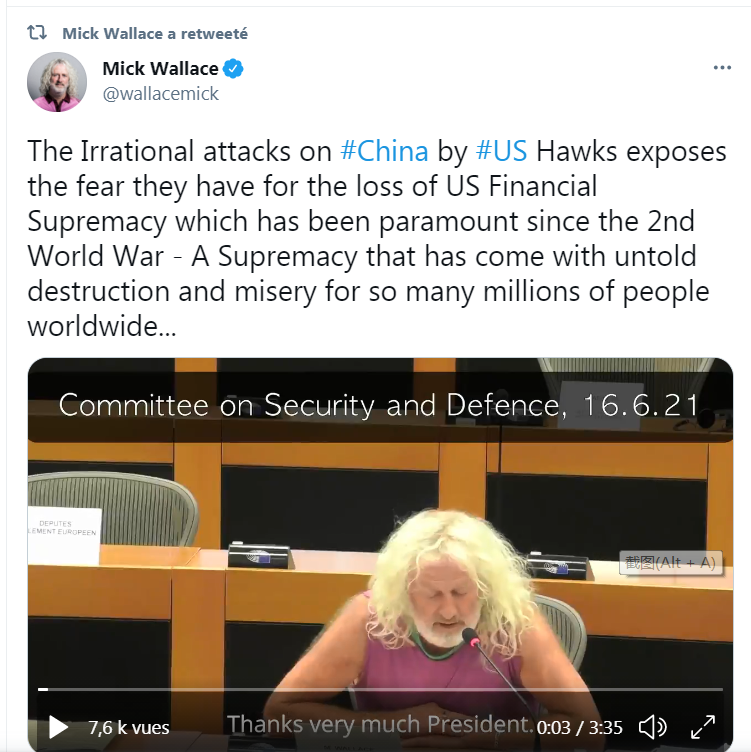This screenshot has height=752, width=751.
Task: Toggle the video volume speaker icon
Action: coord(653,728)
